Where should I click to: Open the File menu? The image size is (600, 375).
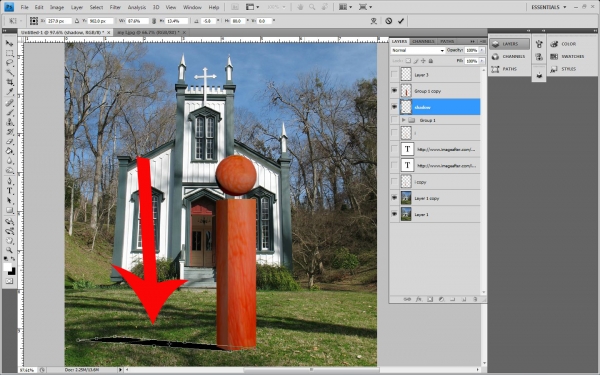(24, 7)
